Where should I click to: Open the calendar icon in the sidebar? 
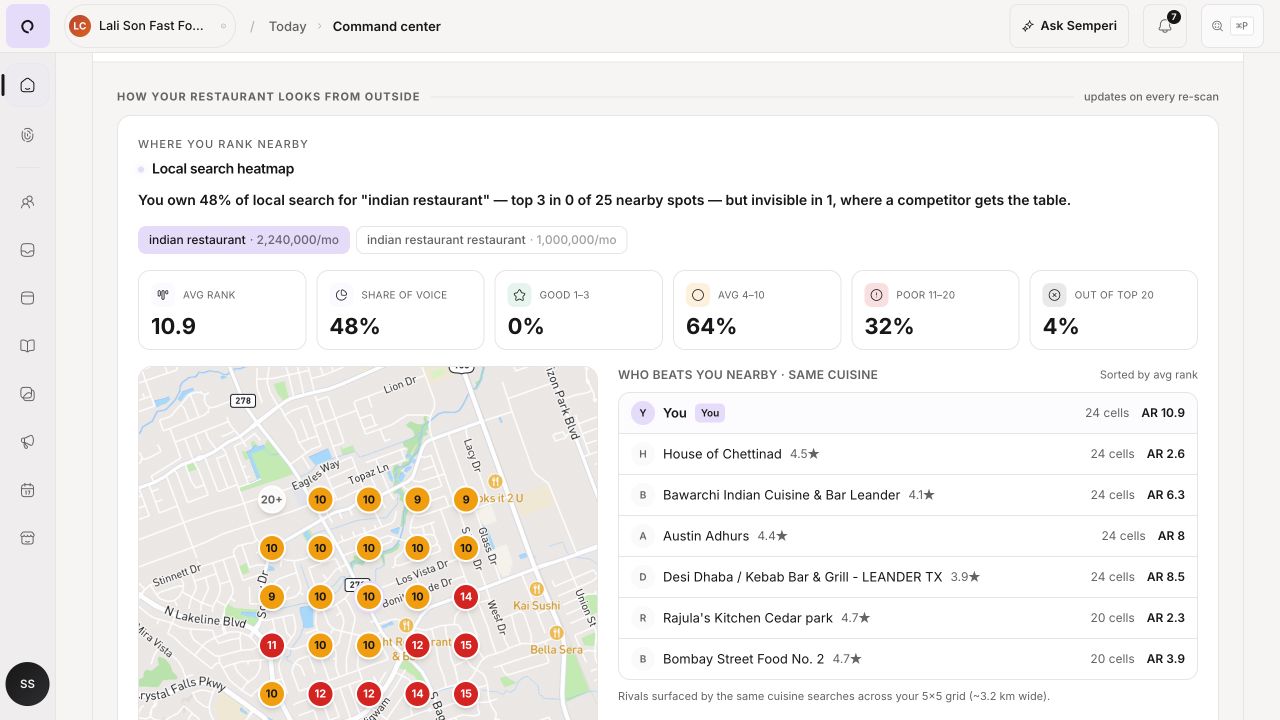point(28,490)
